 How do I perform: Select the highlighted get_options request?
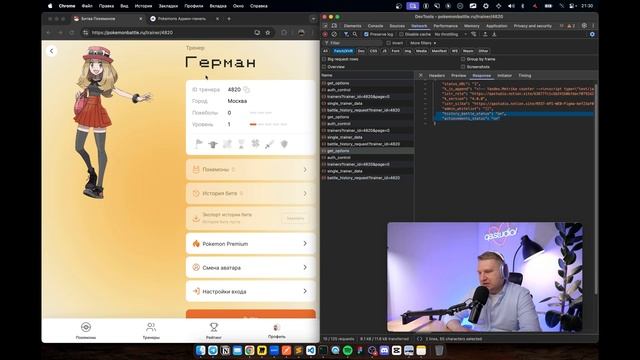pos(367,151)
